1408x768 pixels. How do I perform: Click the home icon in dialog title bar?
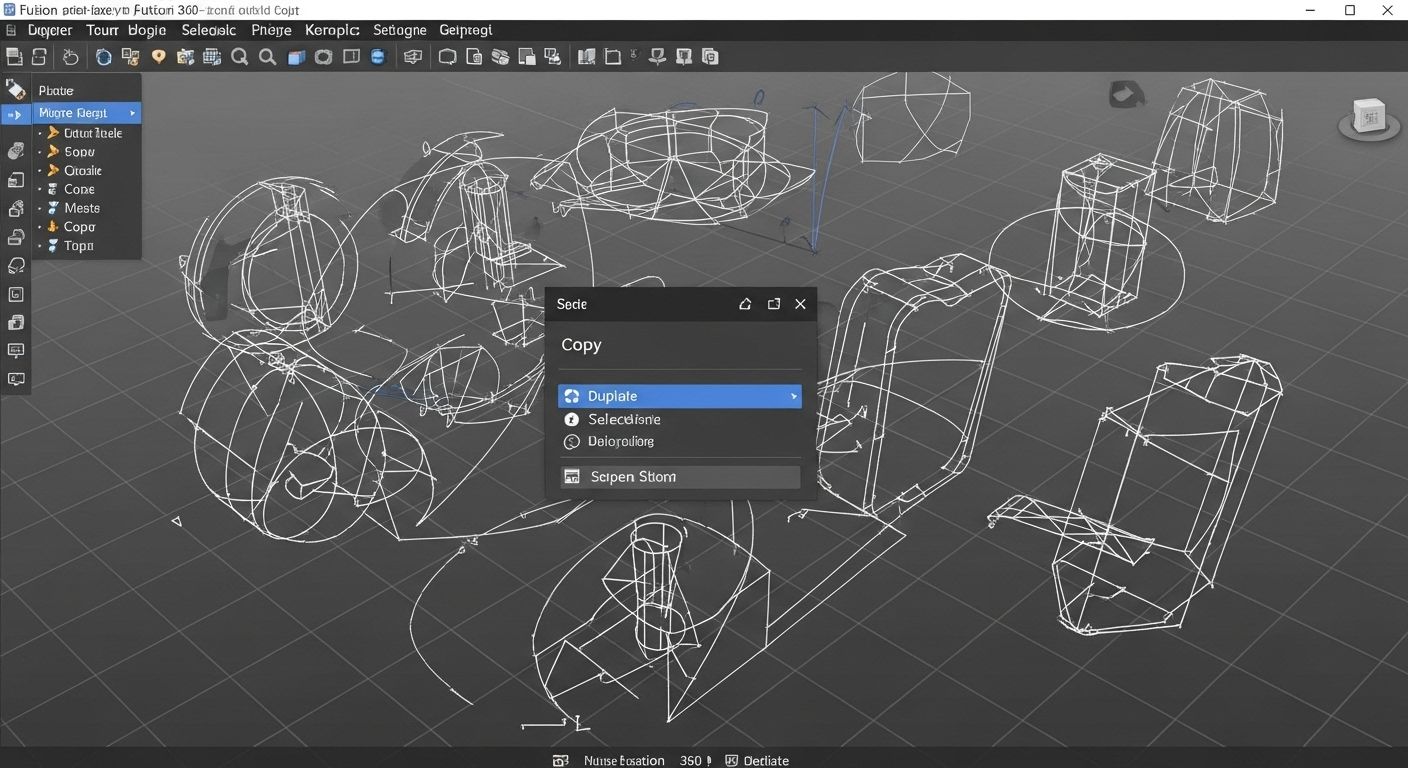pyautogui.click(x=745, y=304)
